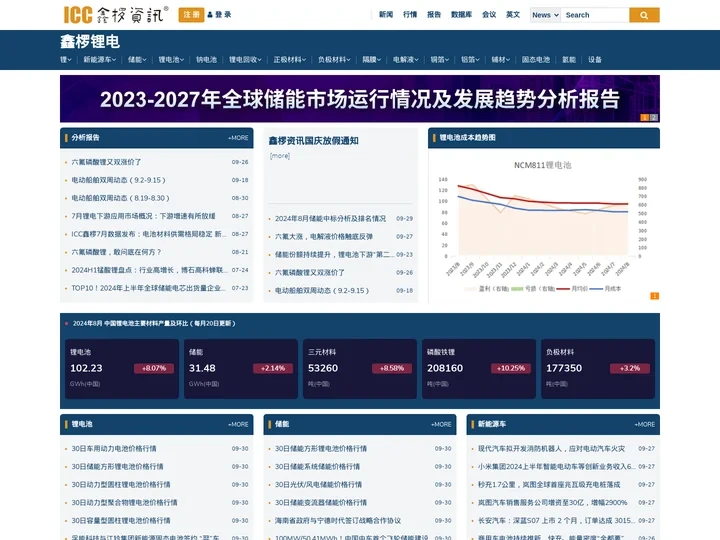
Task: Go to 设备 navigation item
Action: click(x=595, y=60)
